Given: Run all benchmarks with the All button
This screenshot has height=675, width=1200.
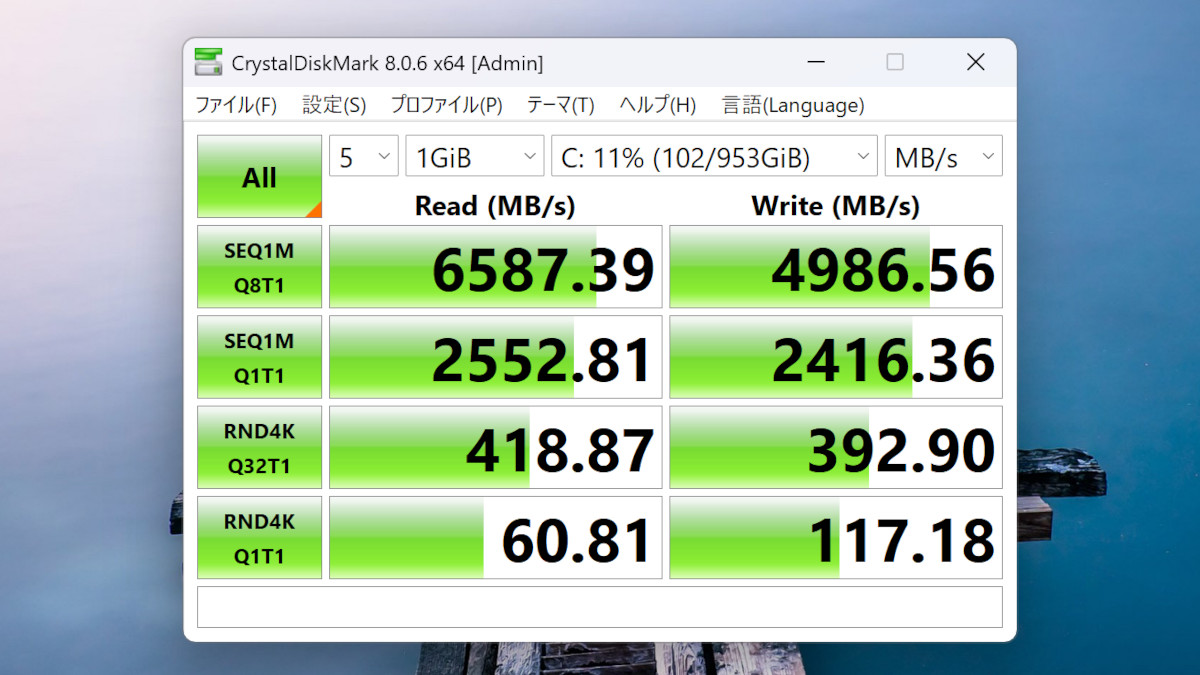Looking at the screenshot, I should (259, 177).
